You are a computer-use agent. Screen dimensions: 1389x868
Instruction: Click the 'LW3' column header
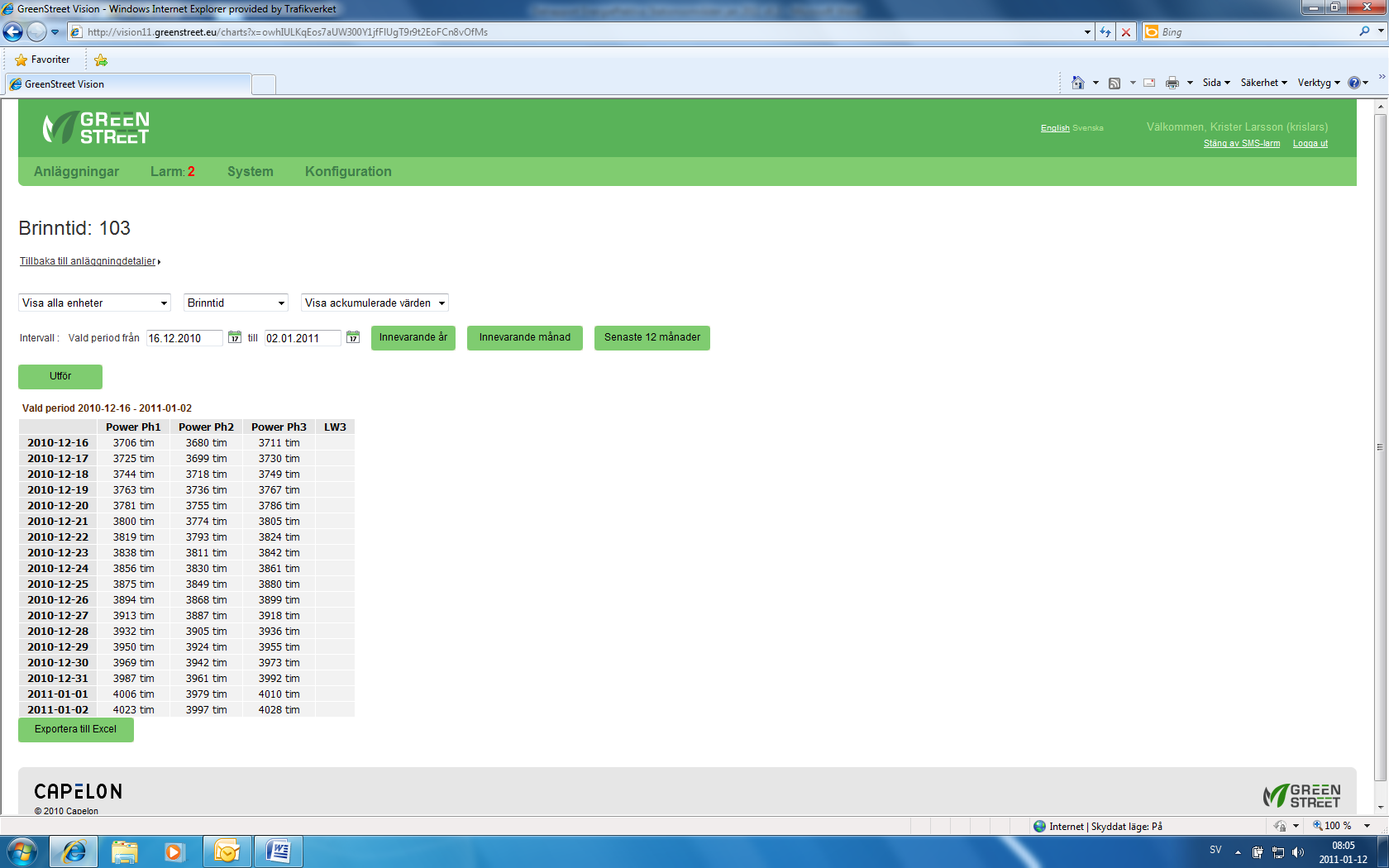click(x=335, y=427)
